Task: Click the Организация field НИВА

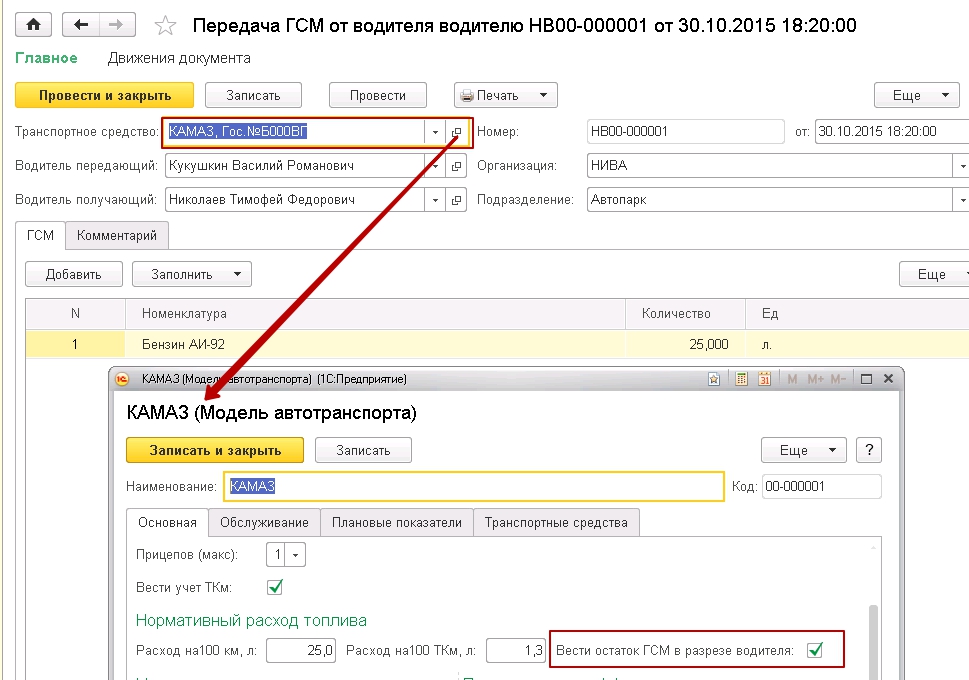Action: [x=769, y=166]
